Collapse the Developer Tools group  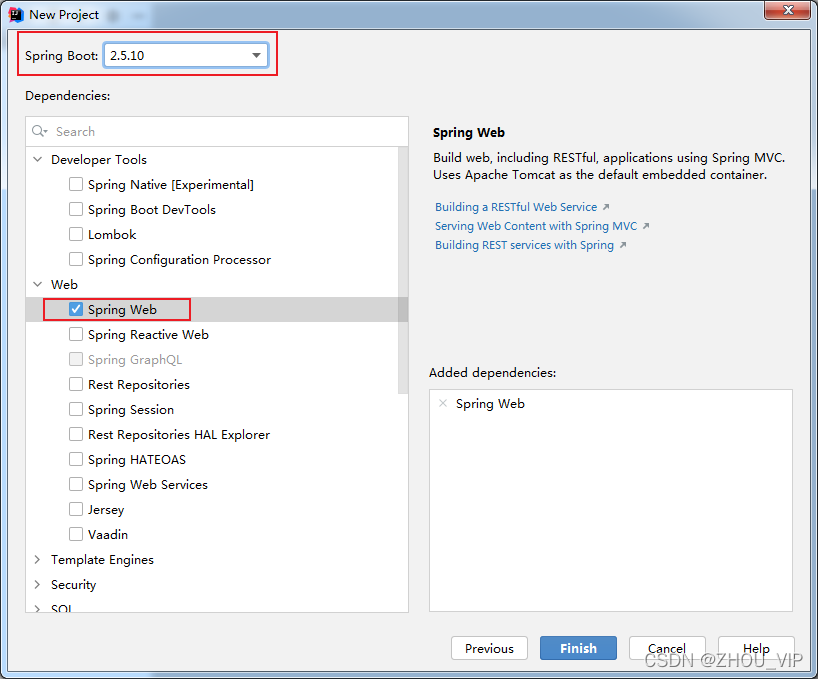(38, 159)
